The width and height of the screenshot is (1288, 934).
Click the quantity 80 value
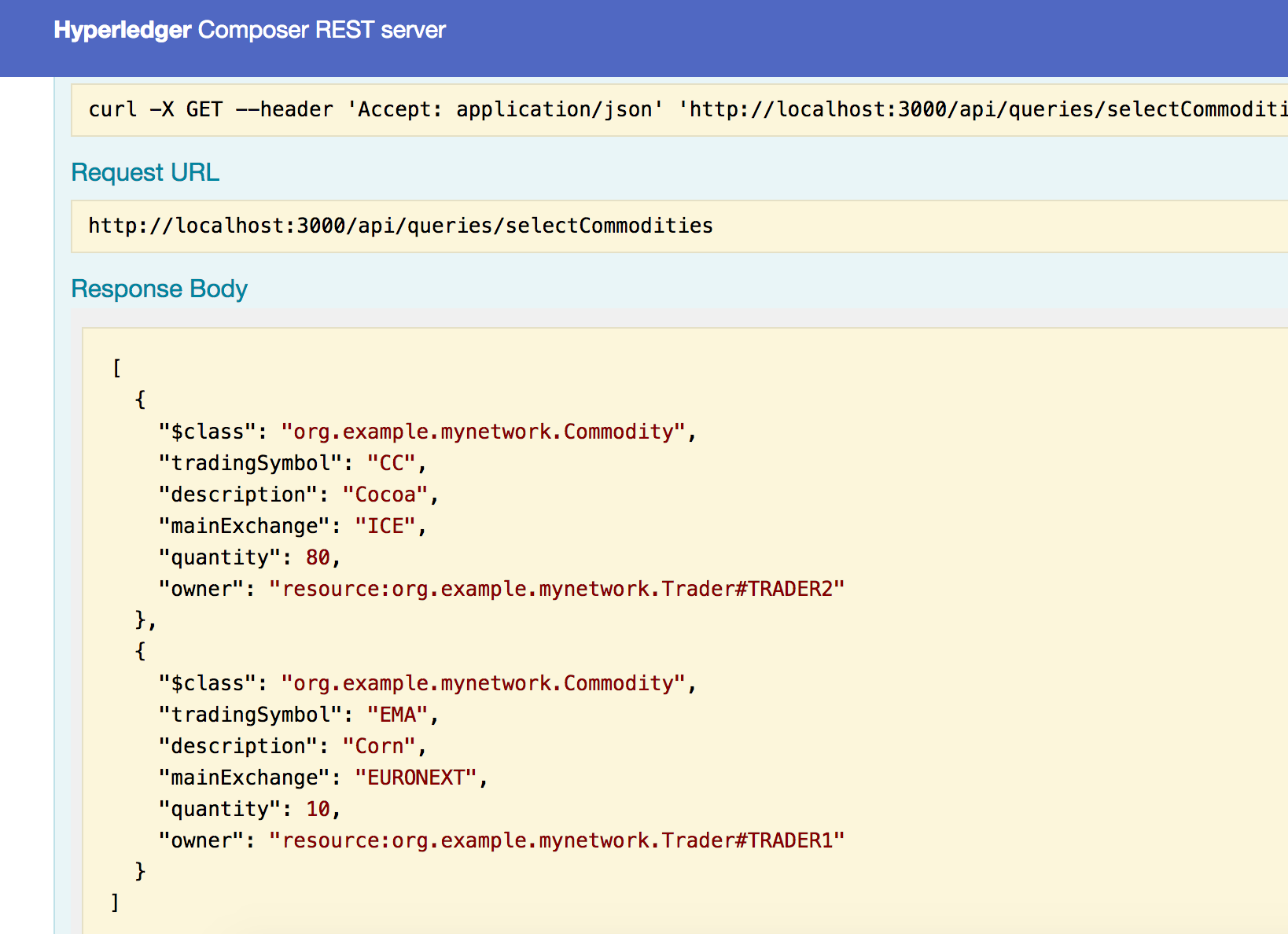click(x=318, y=557)
